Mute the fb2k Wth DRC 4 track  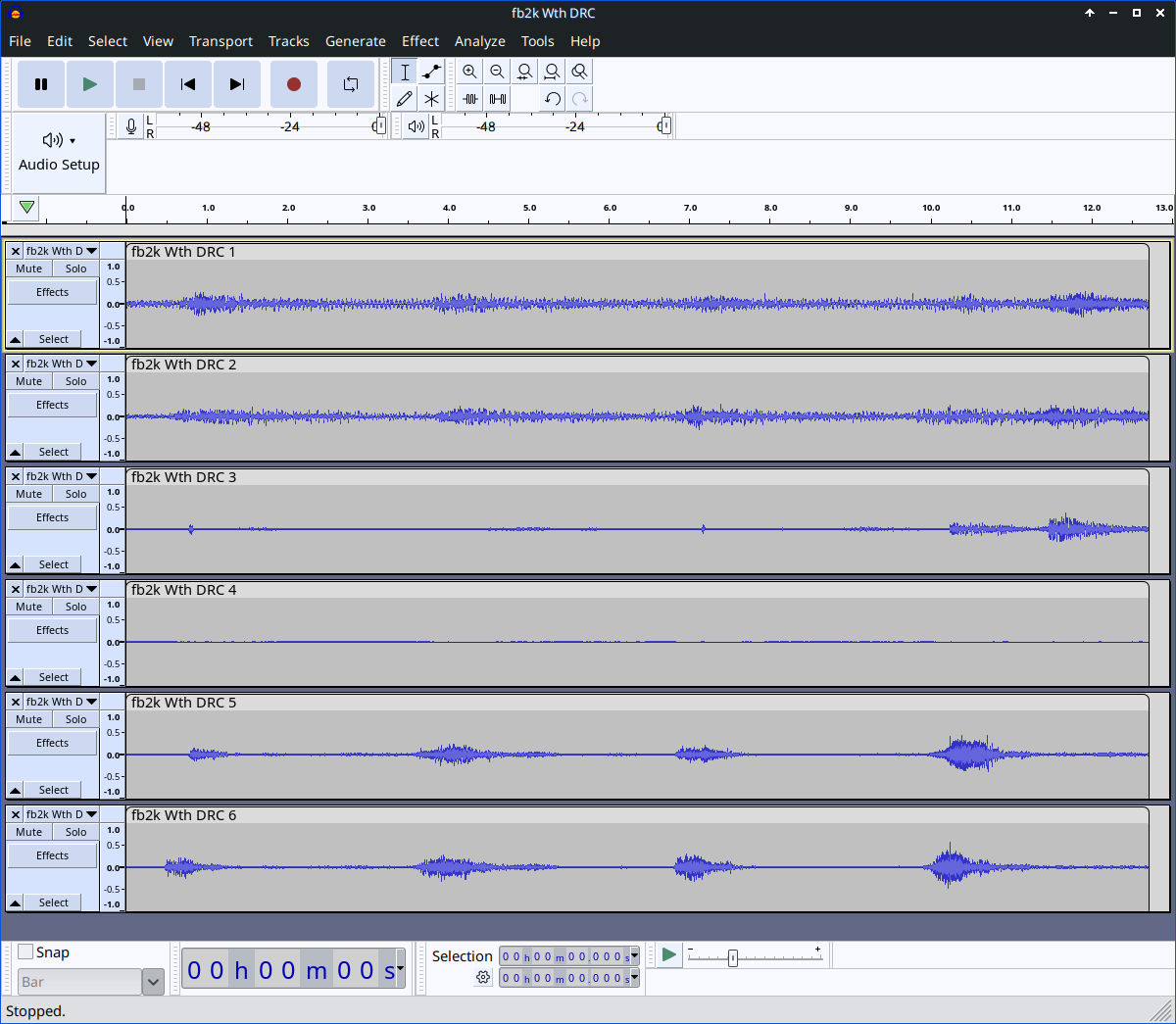pyautogui.click(x=29, y=607)
